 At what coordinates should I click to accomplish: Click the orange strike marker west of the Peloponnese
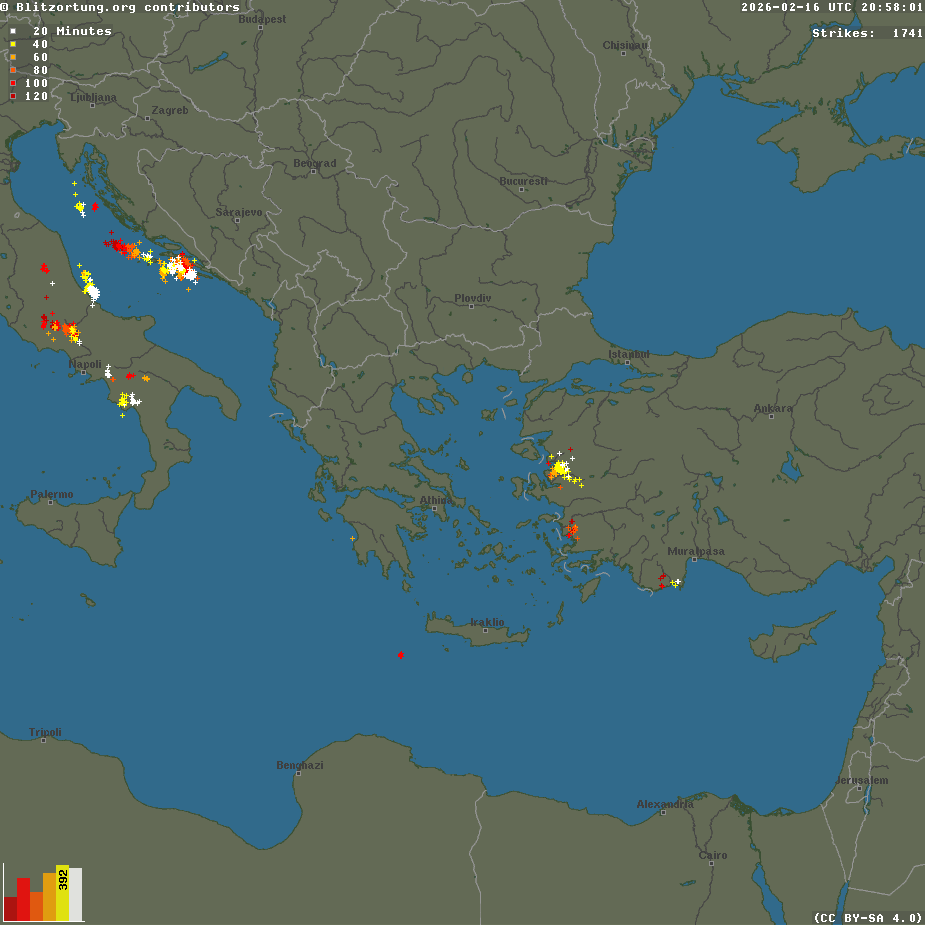(353, 539)
